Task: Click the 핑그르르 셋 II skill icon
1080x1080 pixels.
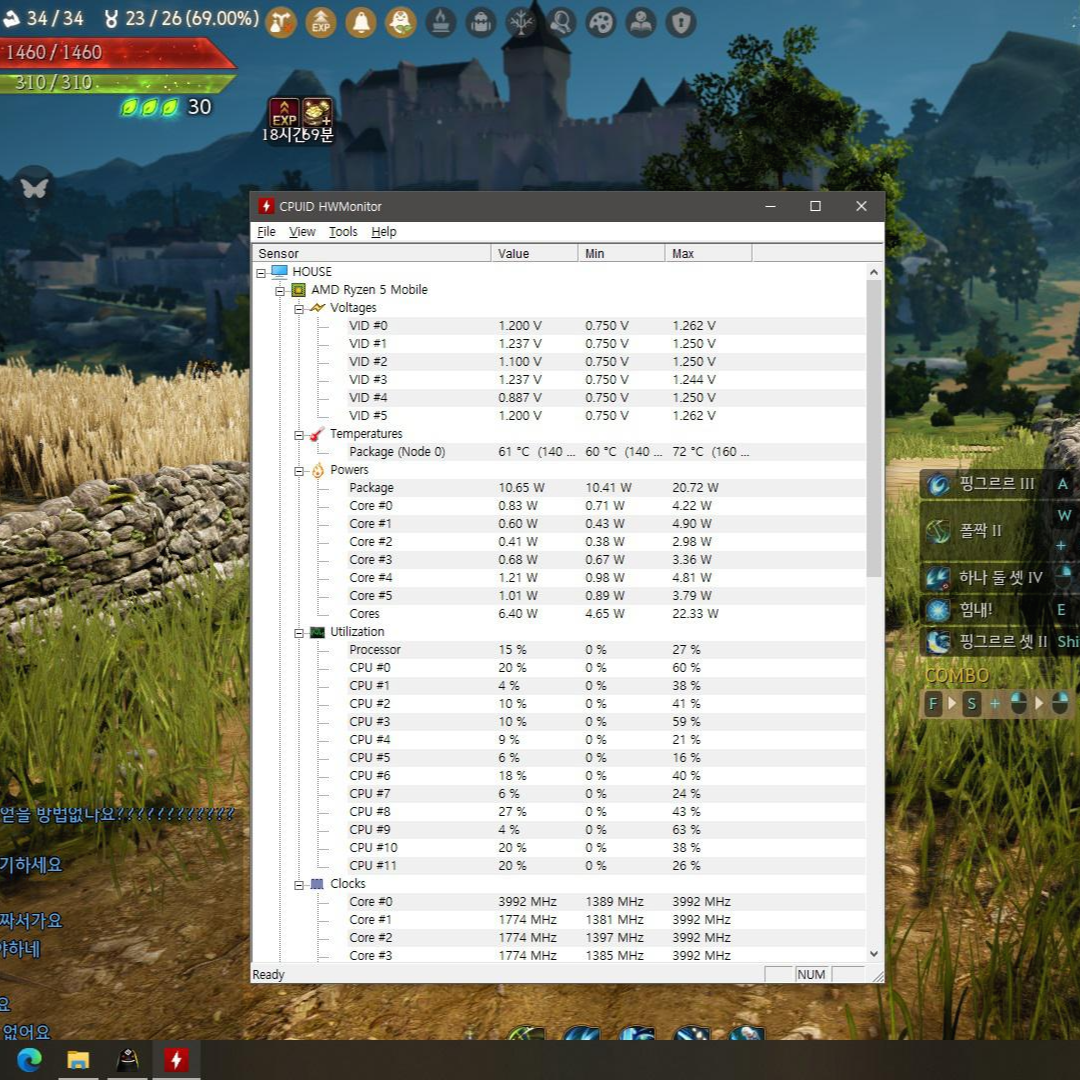Action: 938,641
